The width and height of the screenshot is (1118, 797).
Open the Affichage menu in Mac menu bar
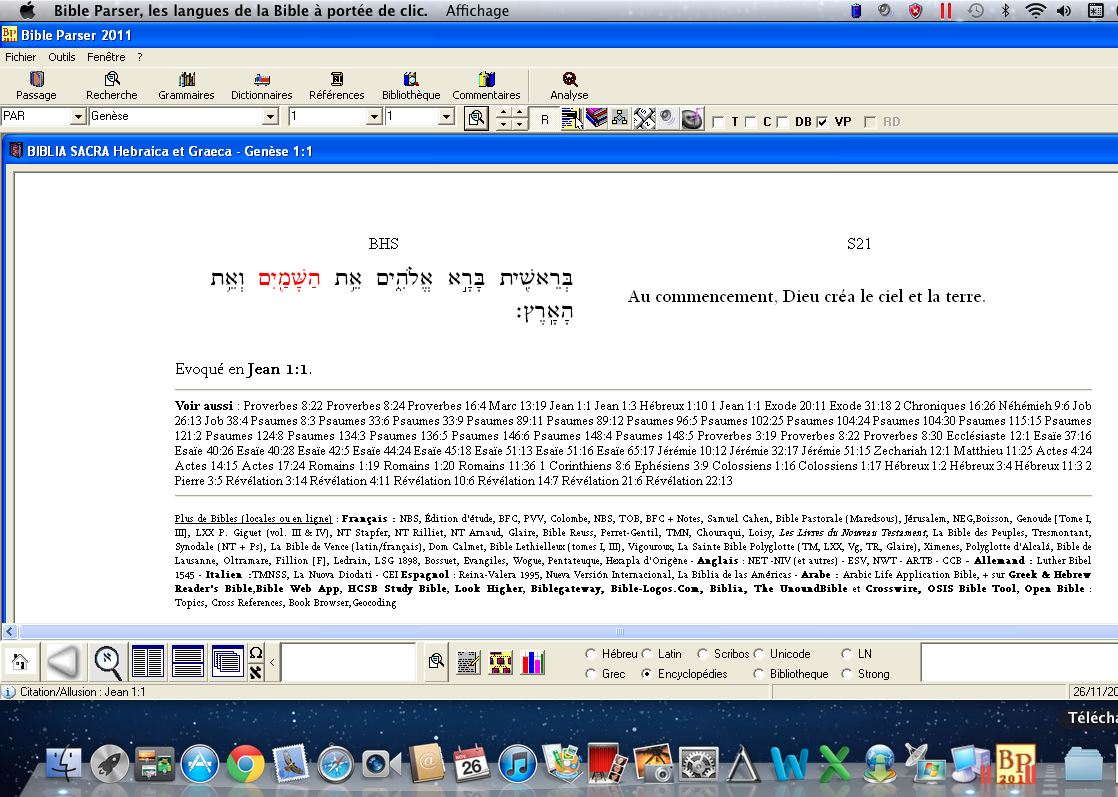[x=477, y=11]
